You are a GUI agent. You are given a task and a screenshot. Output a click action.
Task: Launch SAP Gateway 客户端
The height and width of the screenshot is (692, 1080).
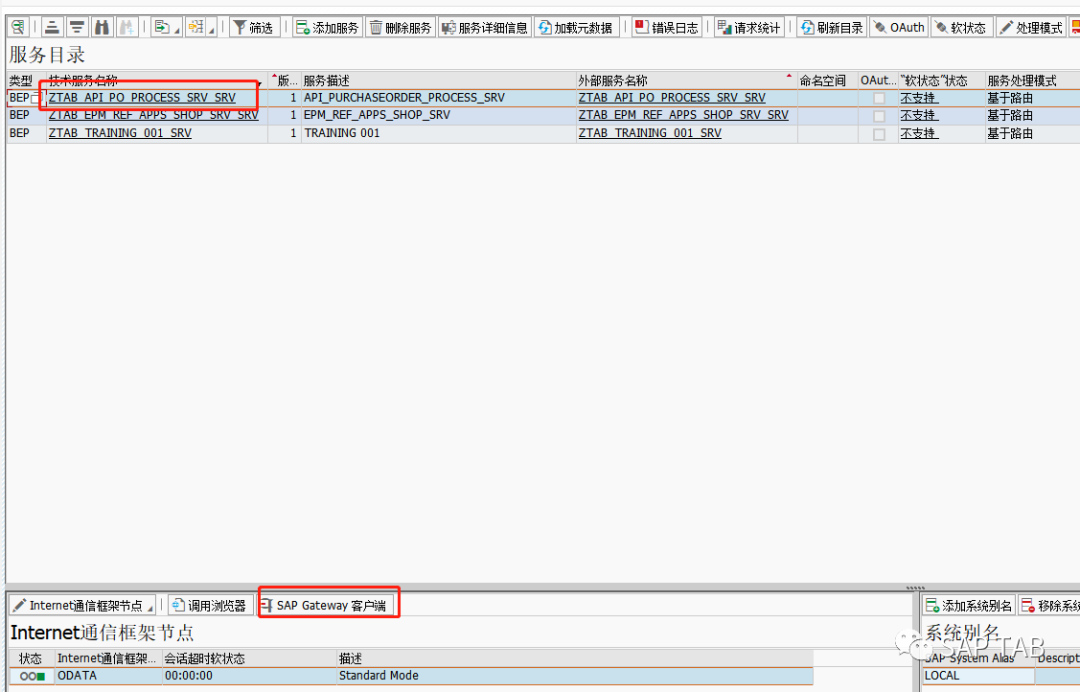(325, 605)
